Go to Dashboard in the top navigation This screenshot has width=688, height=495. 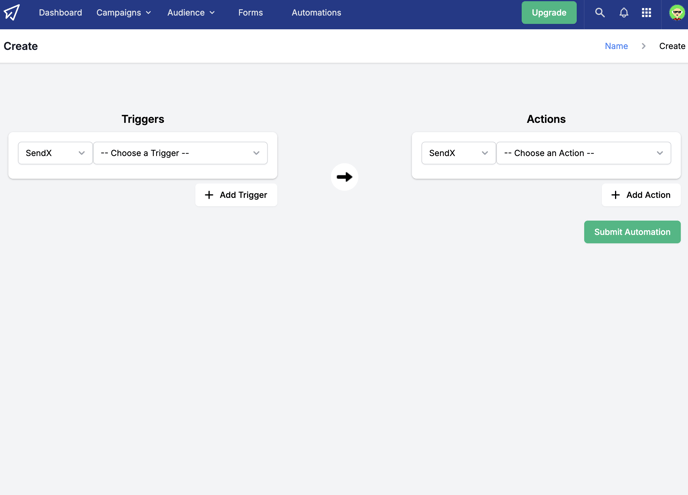pyautogui.click(x=61, y=13)
